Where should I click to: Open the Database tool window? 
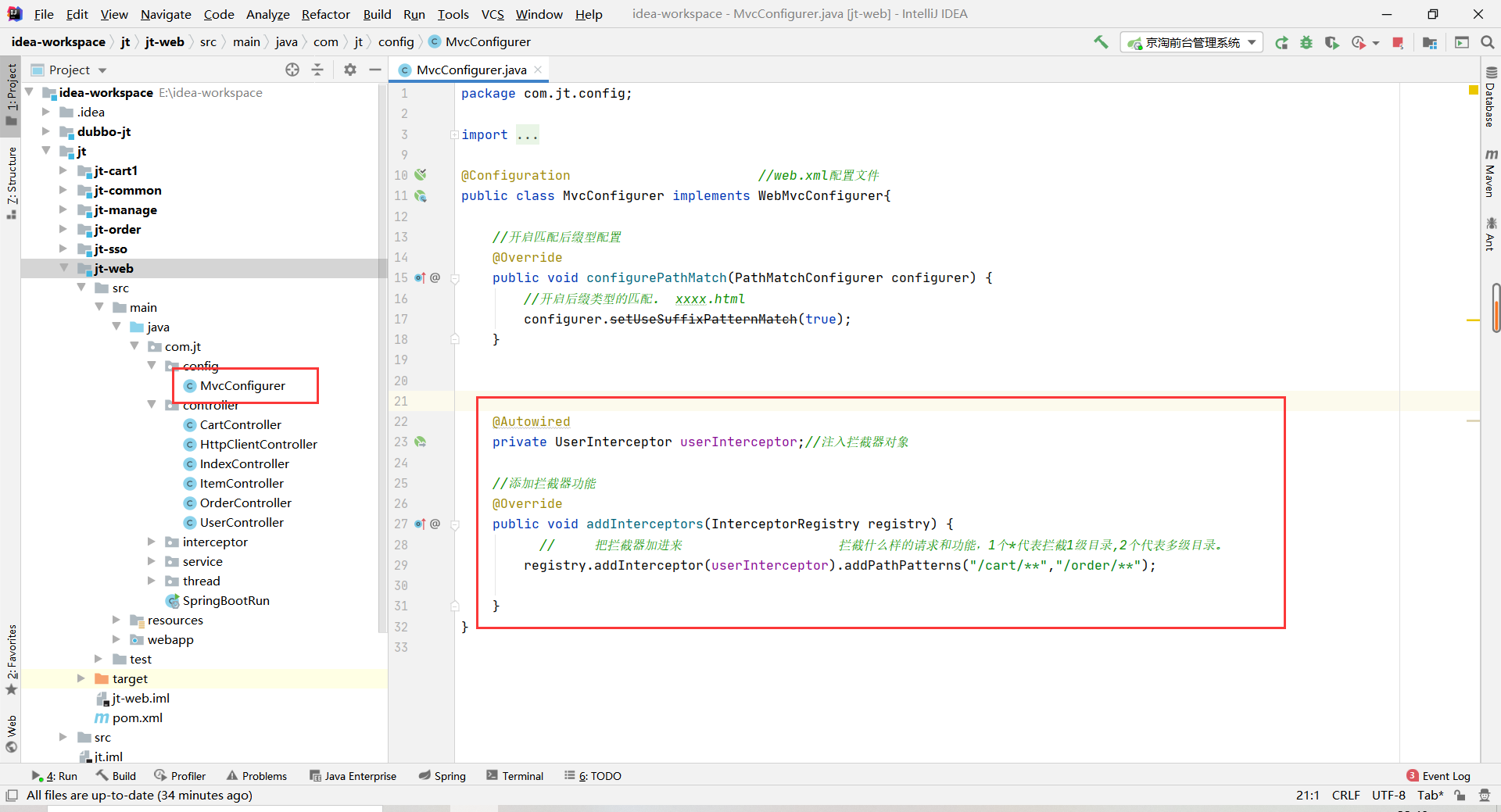tap(1490, 97)
